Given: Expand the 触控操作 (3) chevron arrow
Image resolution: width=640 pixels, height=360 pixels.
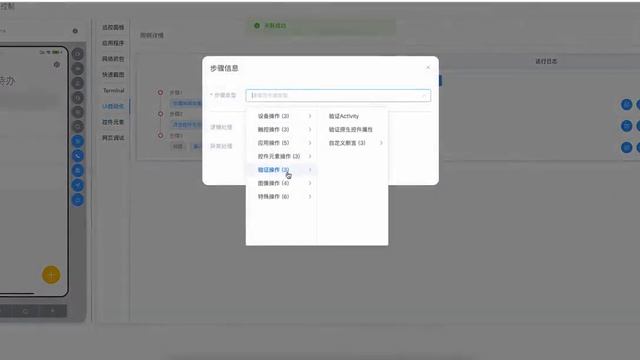Looking at the screenshot, I should (x=310, y=129).
